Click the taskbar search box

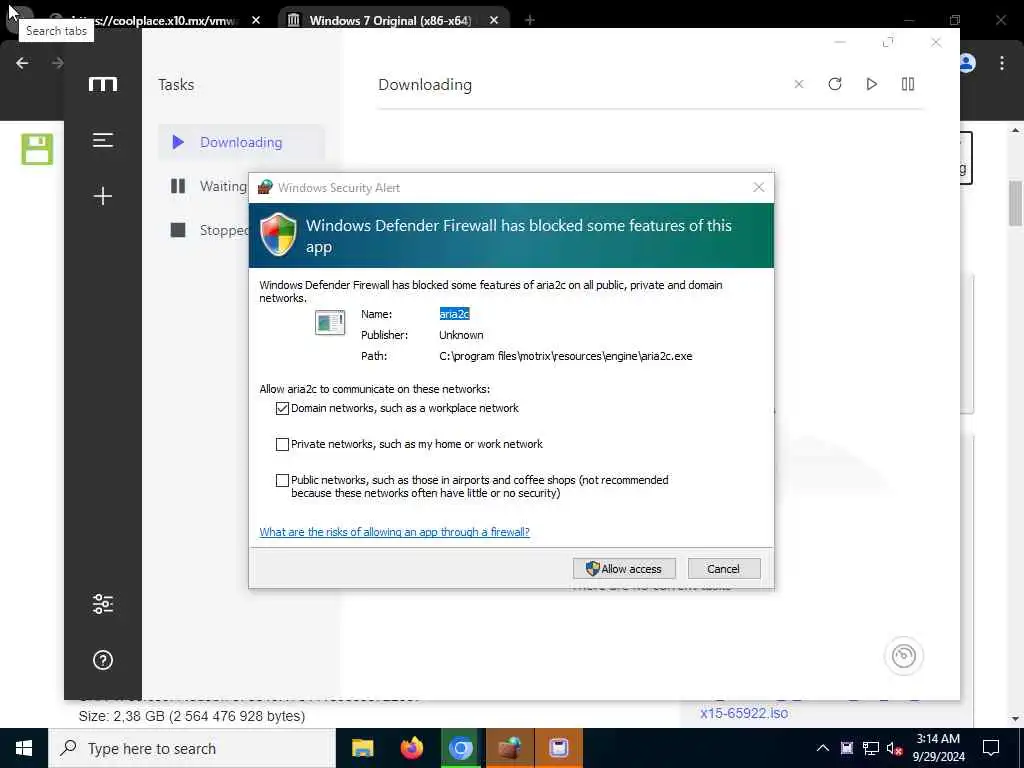[192, 748]
